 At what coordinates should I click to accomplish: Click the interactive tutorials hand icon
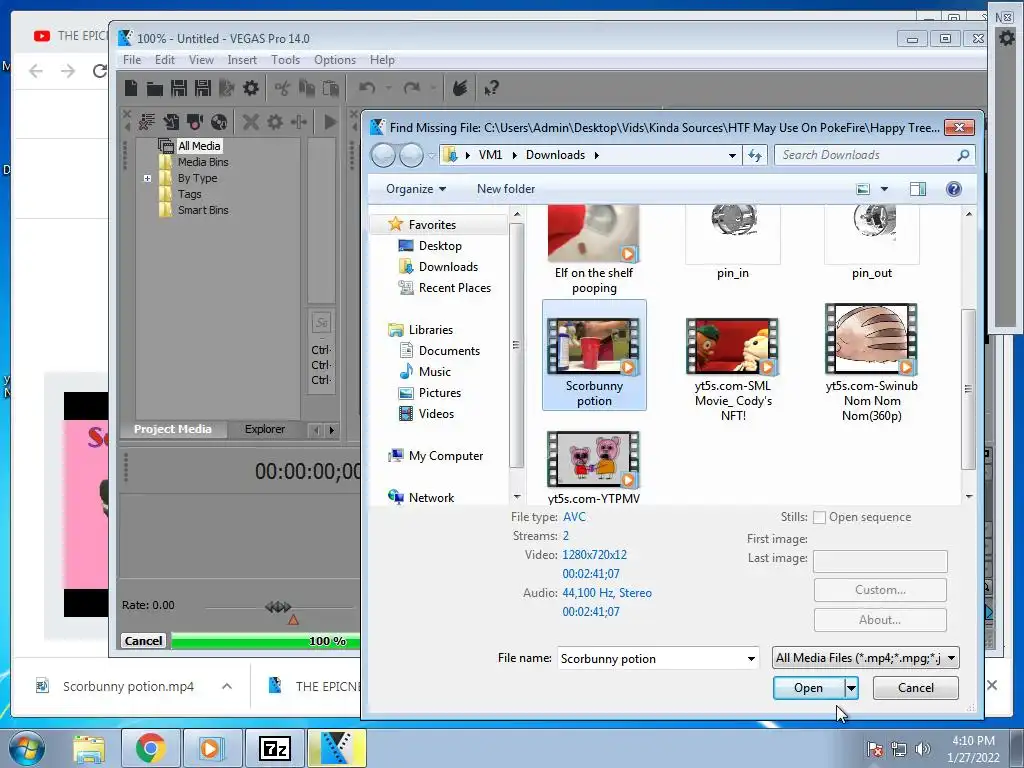tap(460, 88)
